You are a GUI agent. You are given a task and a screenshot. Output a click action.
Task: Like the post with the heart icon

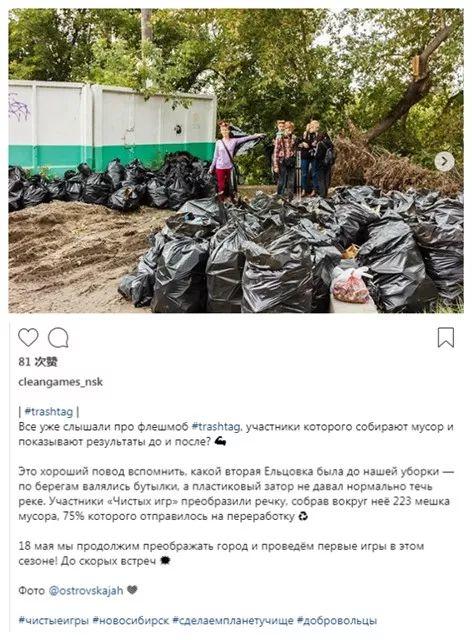coord(28,338)
